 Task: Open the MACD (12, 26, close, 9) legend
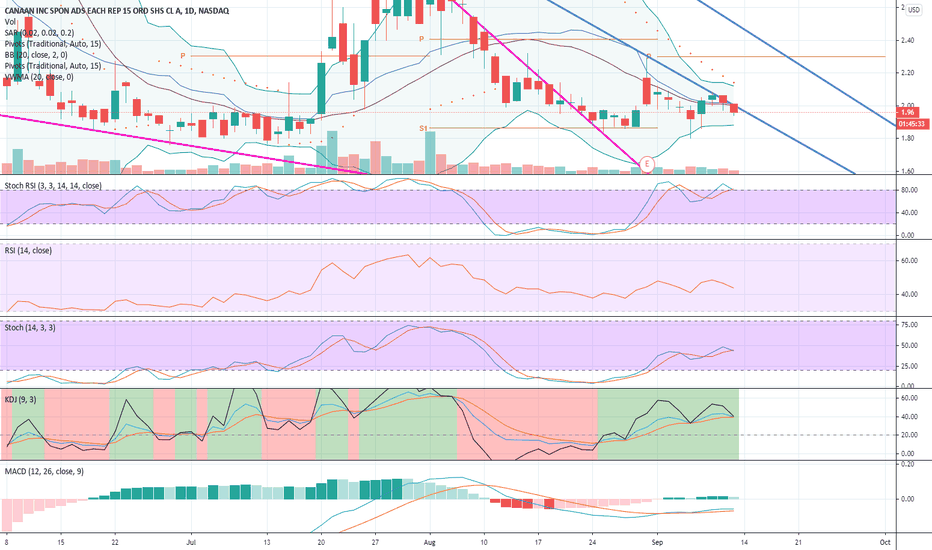[x=44, y=472]
